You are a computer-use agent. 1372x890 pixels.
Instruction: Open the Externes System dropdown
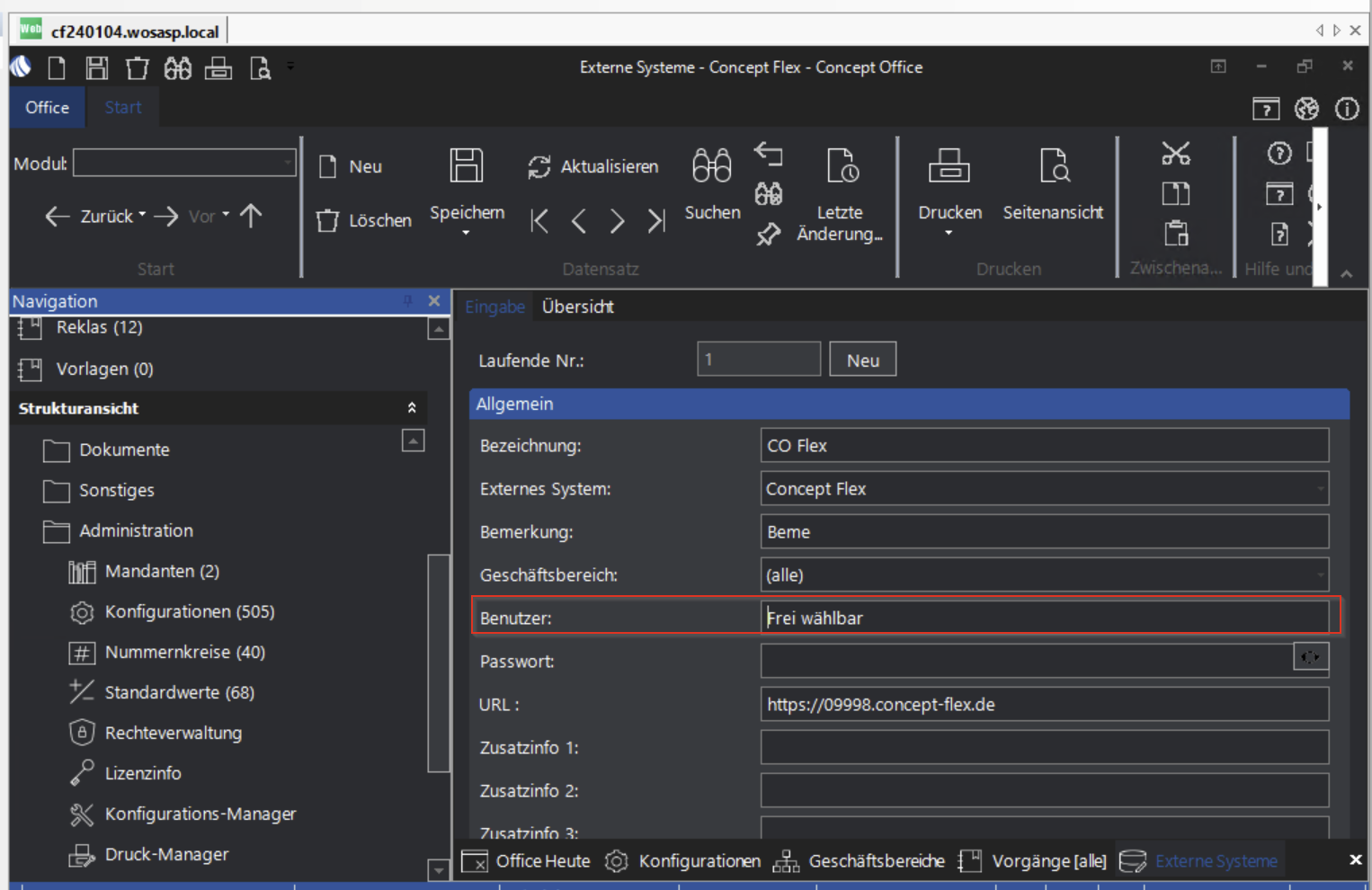[x=1320, y=489]
